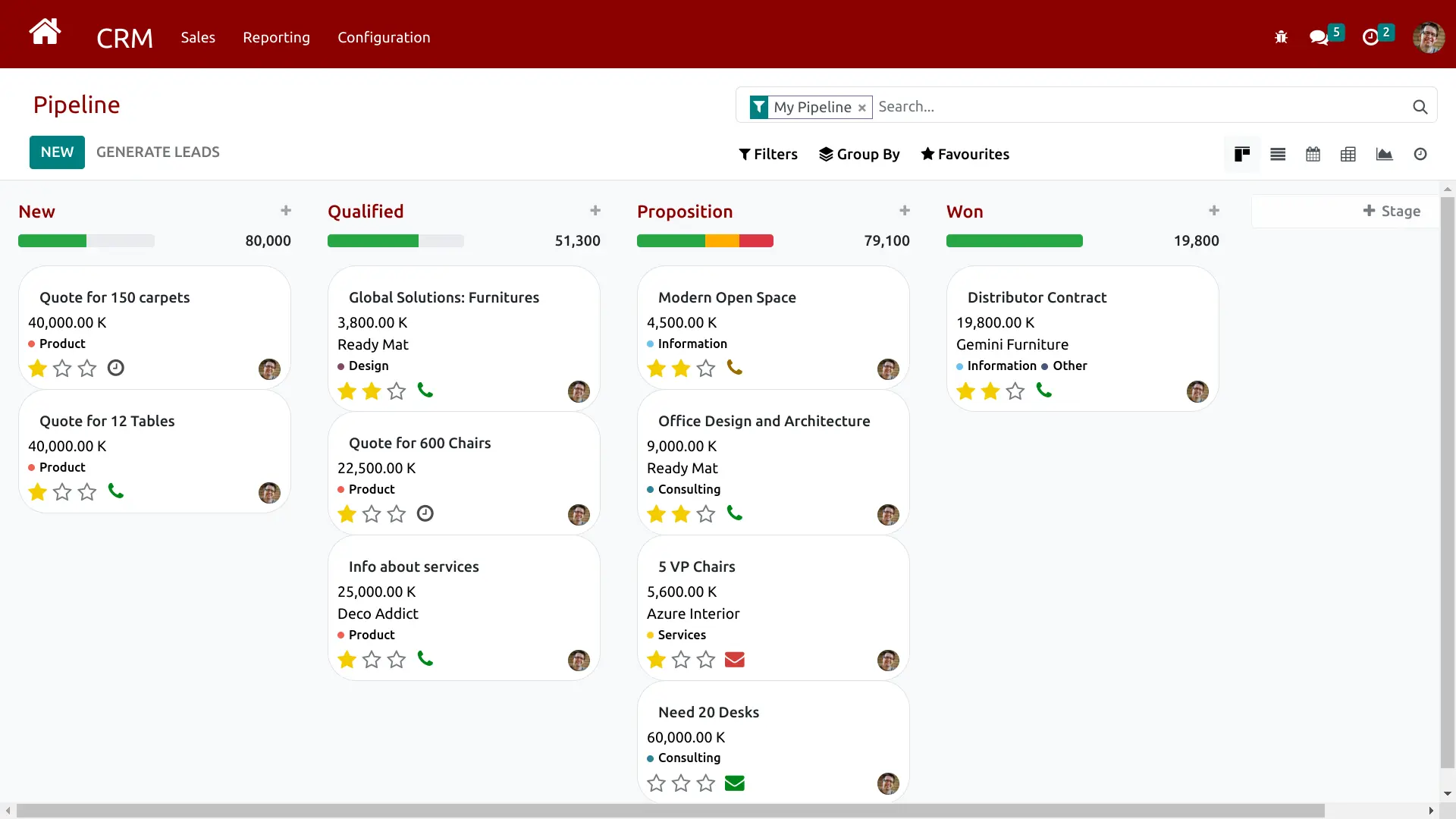This screenshot has width=1456, height=819.
Task: Click the orange segment of the Proposition progress bar
Action: pos(722,241)
